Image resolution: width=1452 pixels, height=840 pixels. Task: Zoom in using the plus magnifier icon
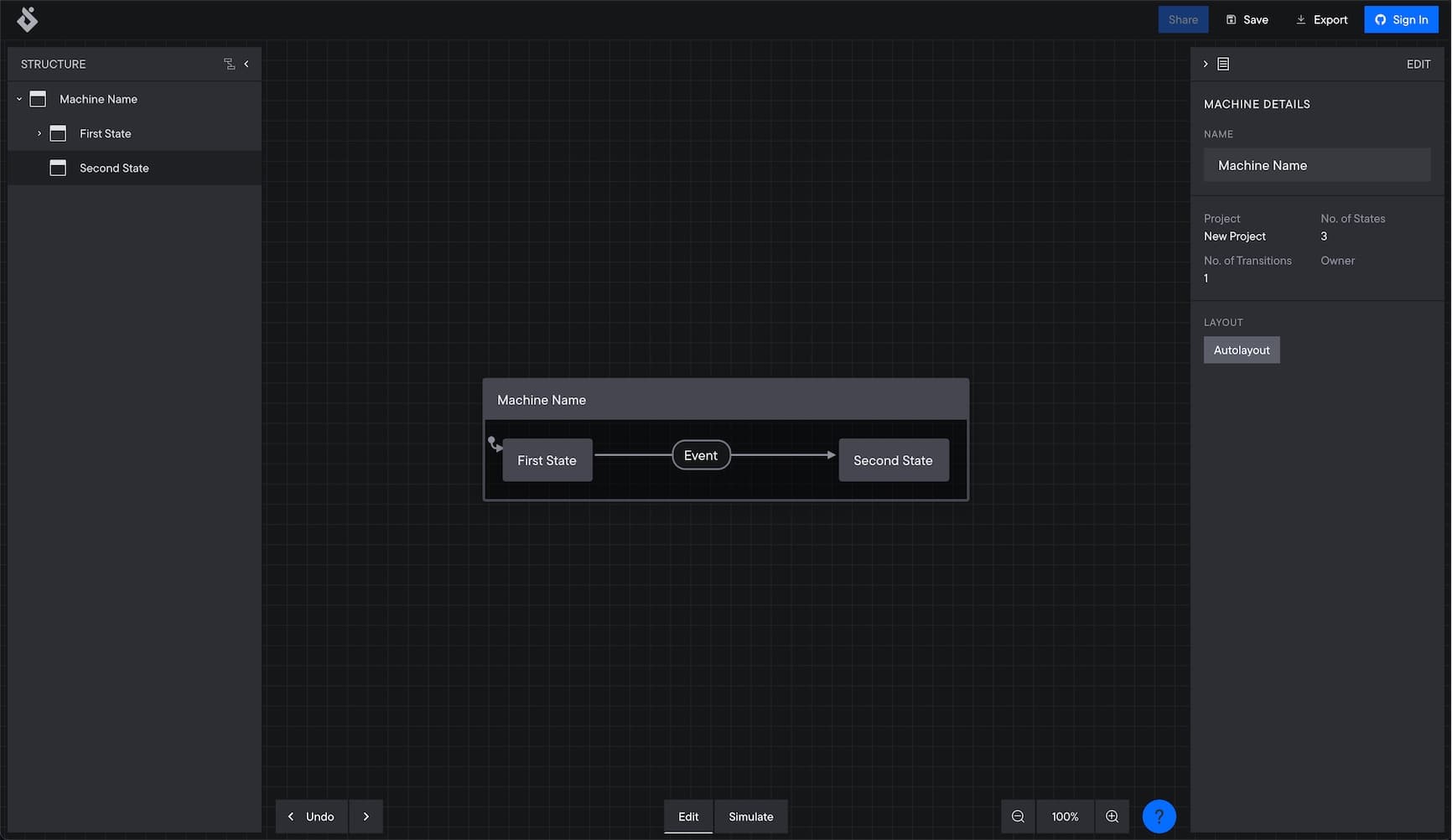[x=1112, y=816]
